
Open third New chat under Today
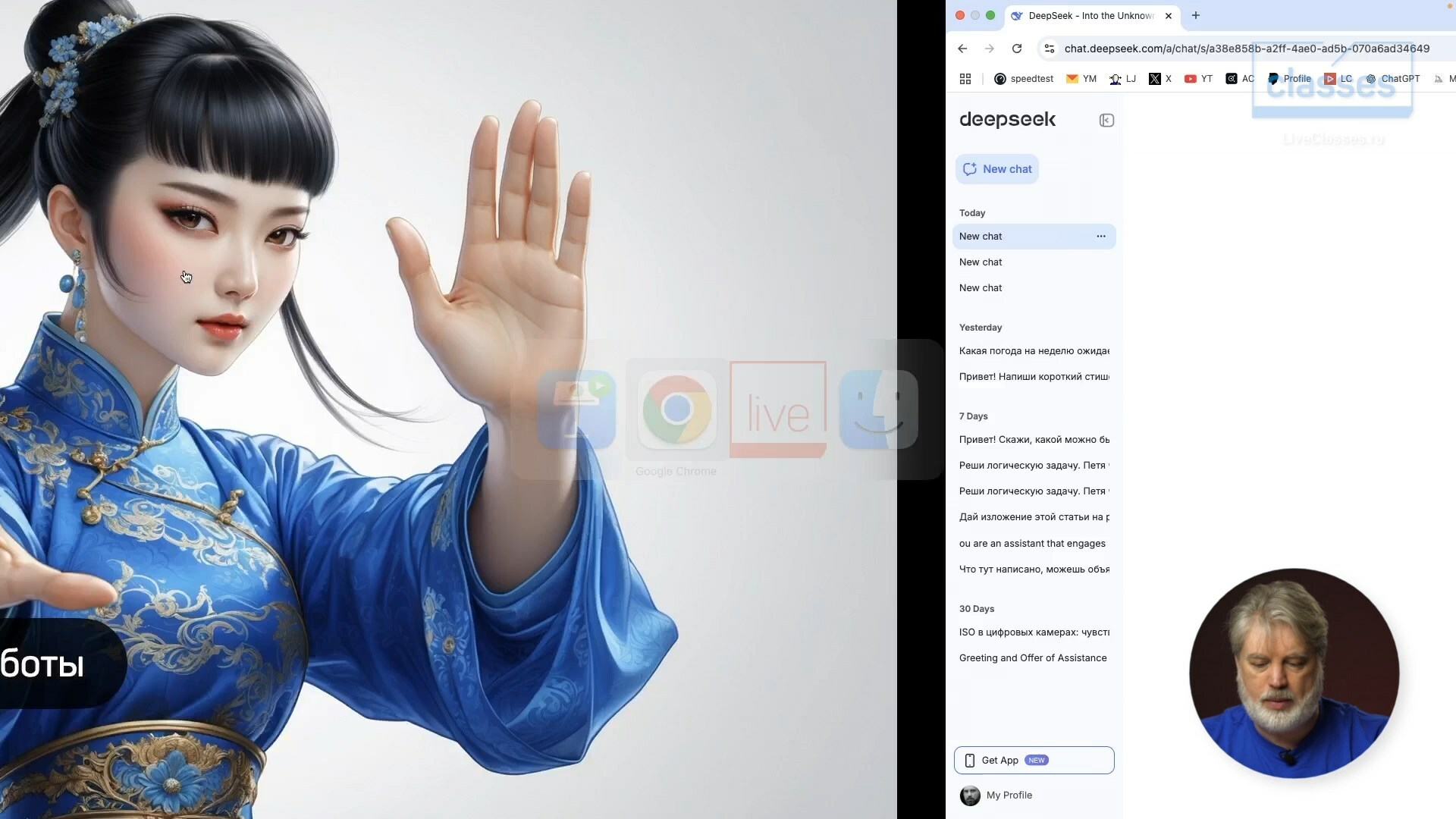pyautogui.click(x=1034, y=288)
